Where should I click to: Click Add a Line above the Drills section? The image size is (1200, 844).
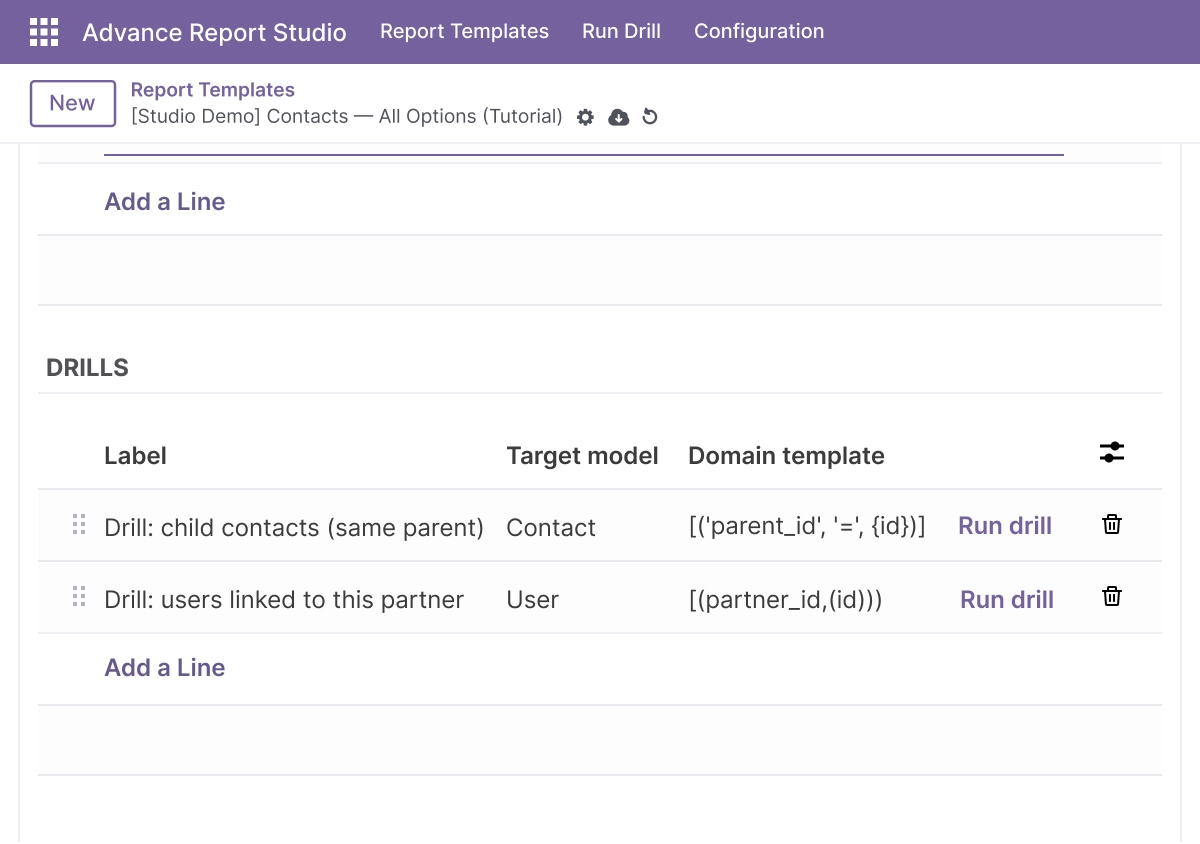click(165, 202)
